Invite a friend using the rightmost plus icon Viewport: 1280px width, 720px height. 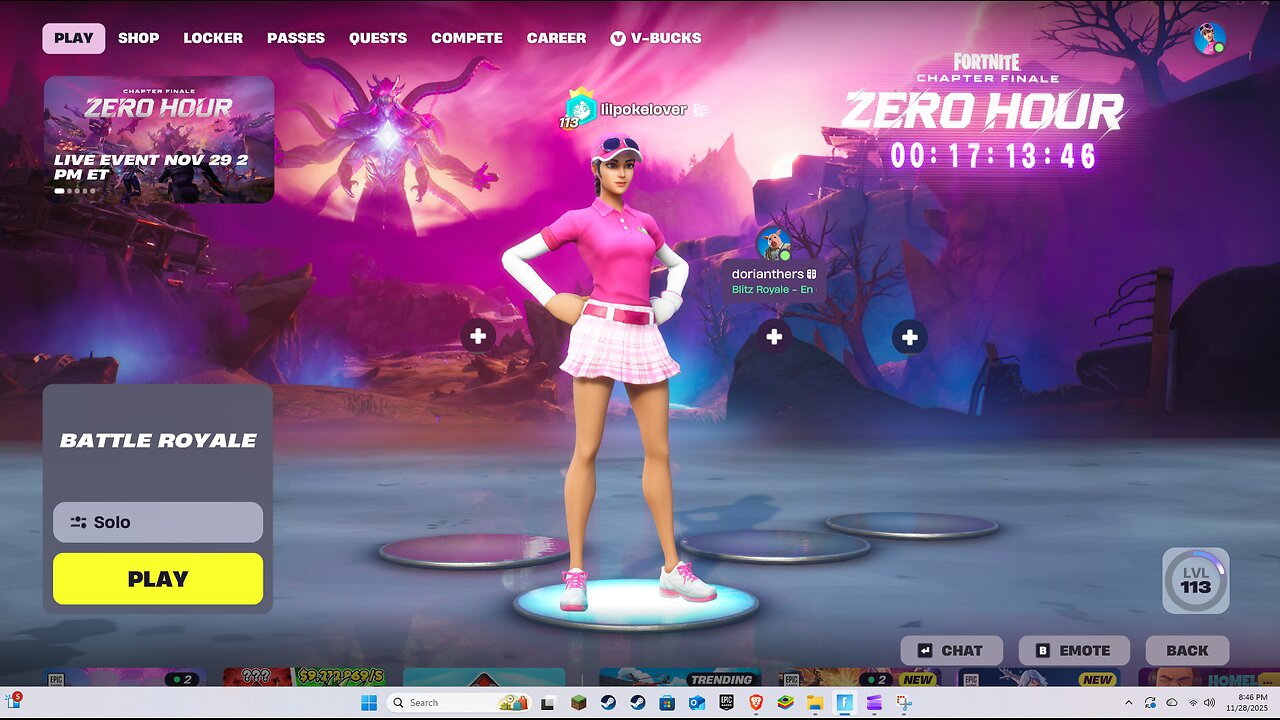coord(909,337)
